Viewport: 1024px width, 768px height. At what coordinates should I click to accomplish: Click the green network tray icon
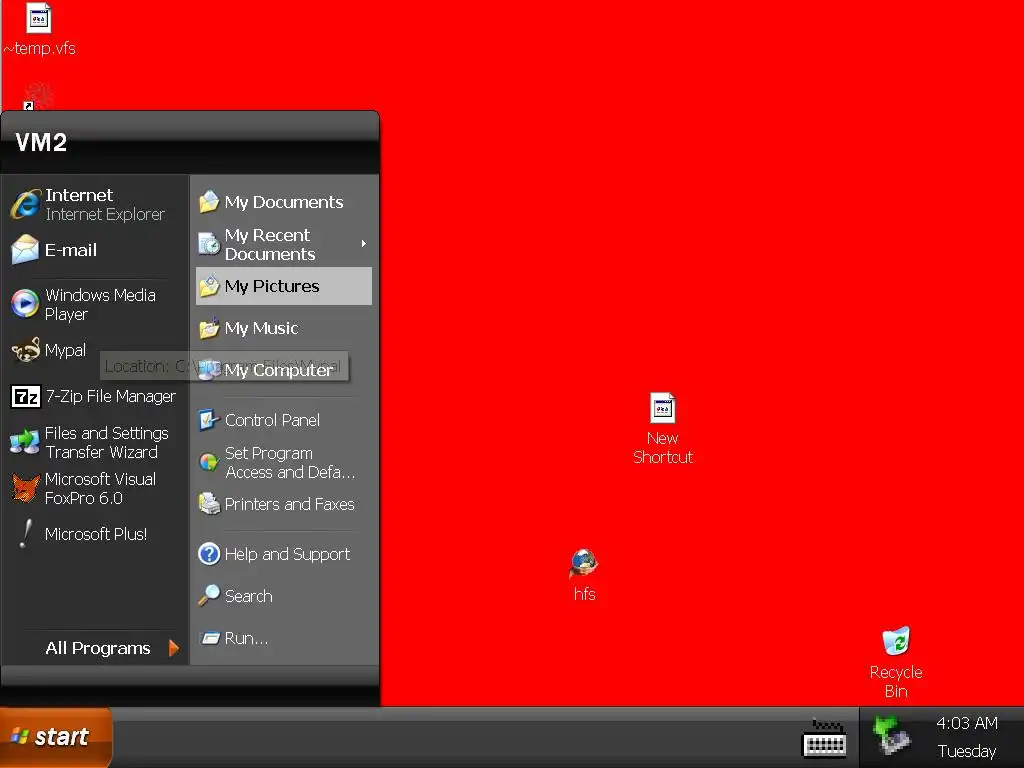point(890,735)
